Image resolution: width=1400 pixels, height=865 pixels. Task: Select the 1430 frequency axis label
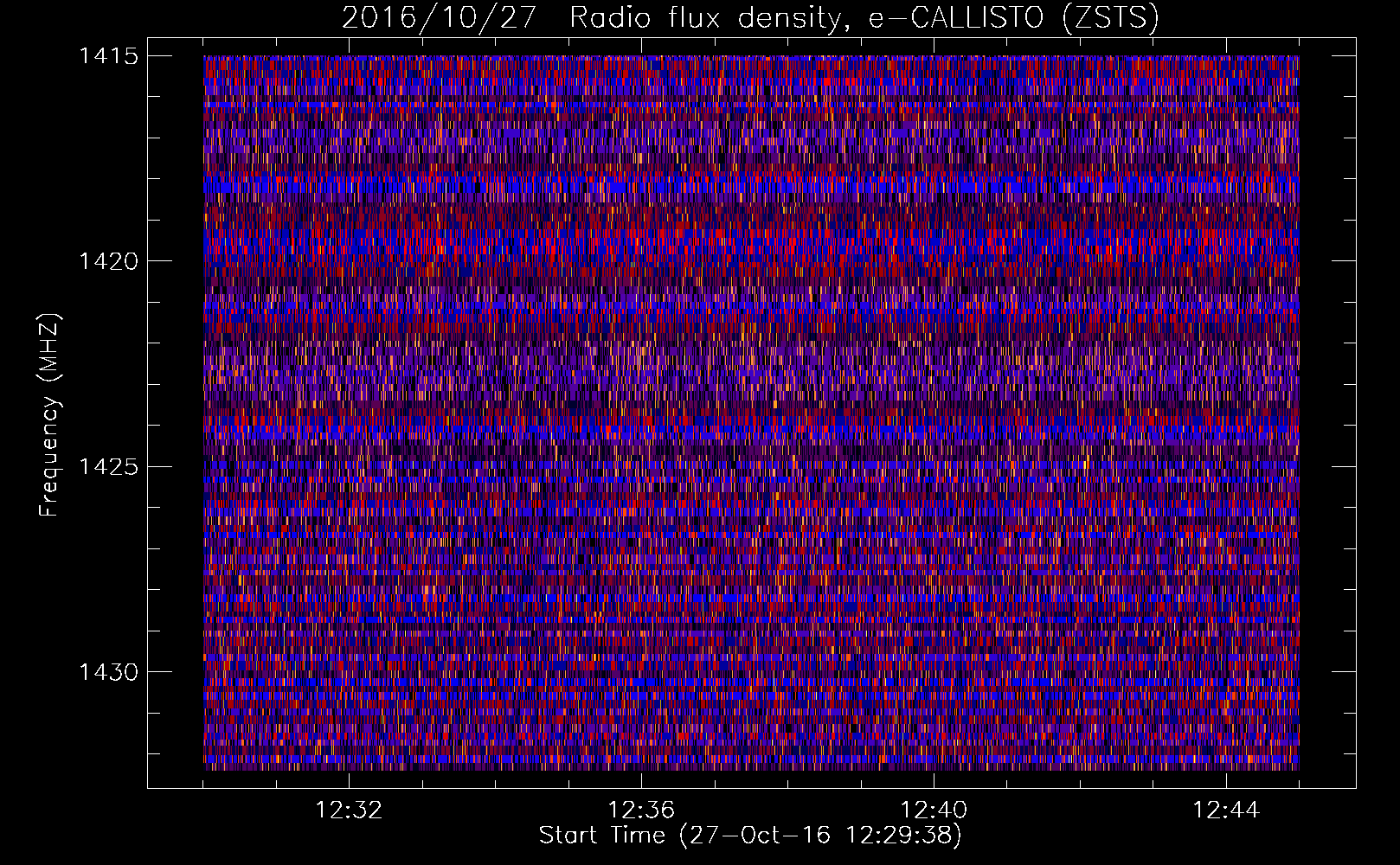pos(108,672)
